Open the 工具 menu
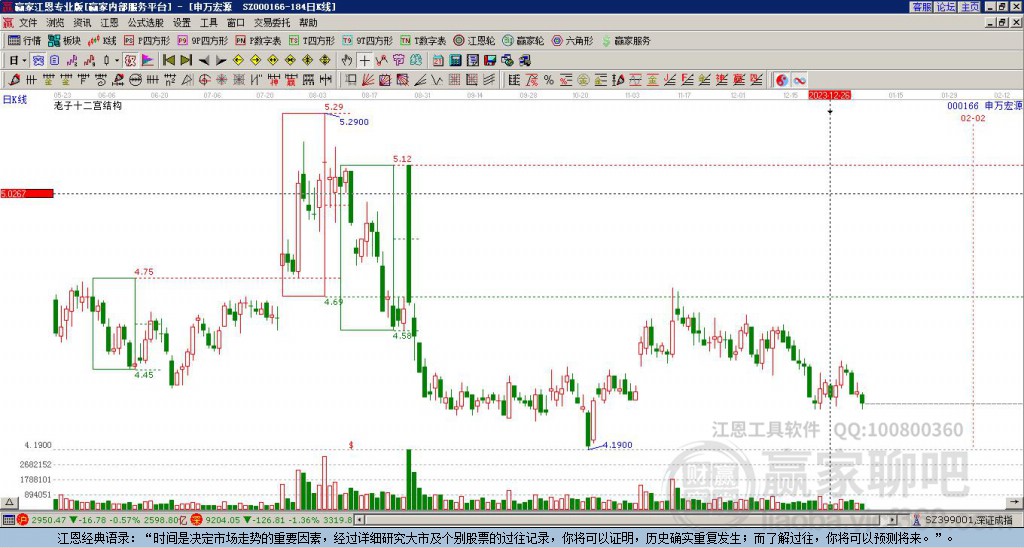This screenshot has height=548, width=1024. (x=209, y=23)
